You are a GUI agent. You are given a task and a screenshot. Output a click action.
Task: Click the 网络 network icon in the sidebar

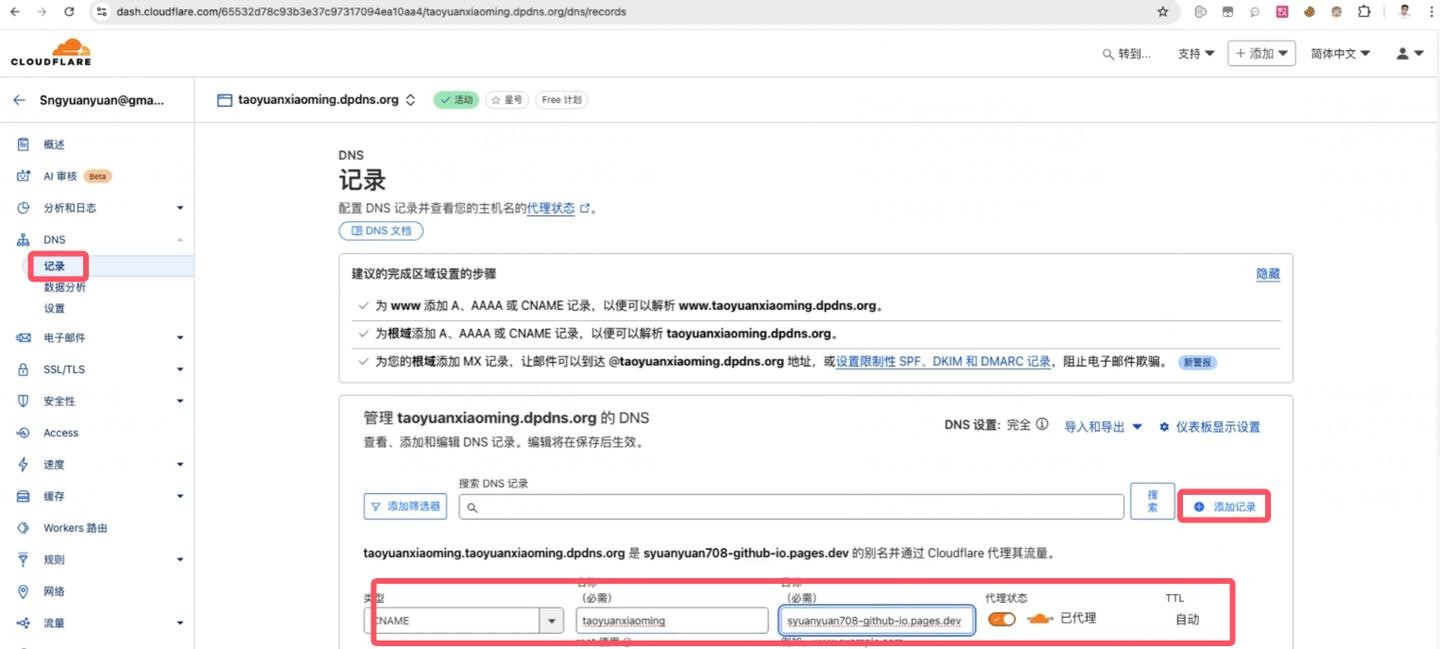(23, 591)
